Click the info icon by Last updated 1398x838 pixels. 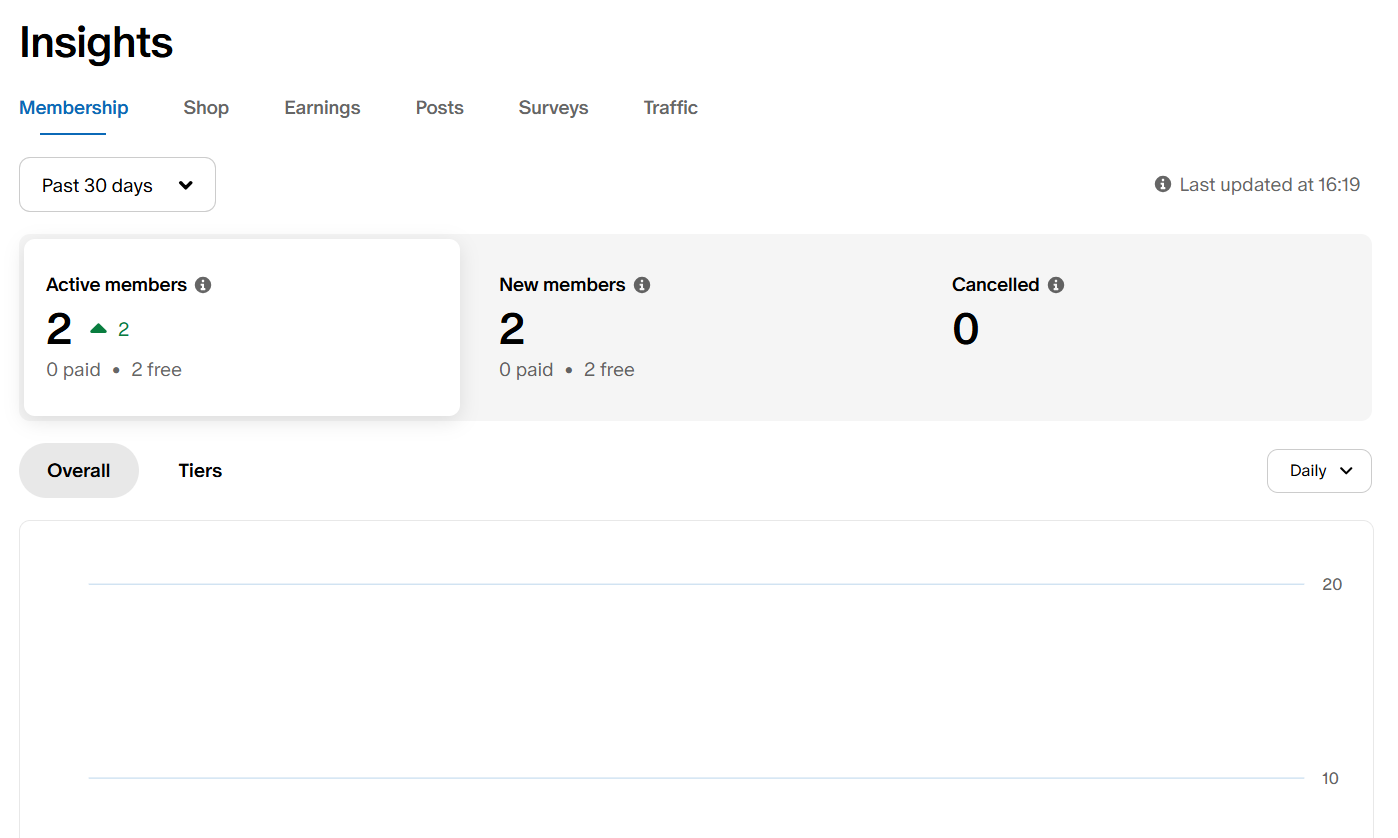point(1163,184)
